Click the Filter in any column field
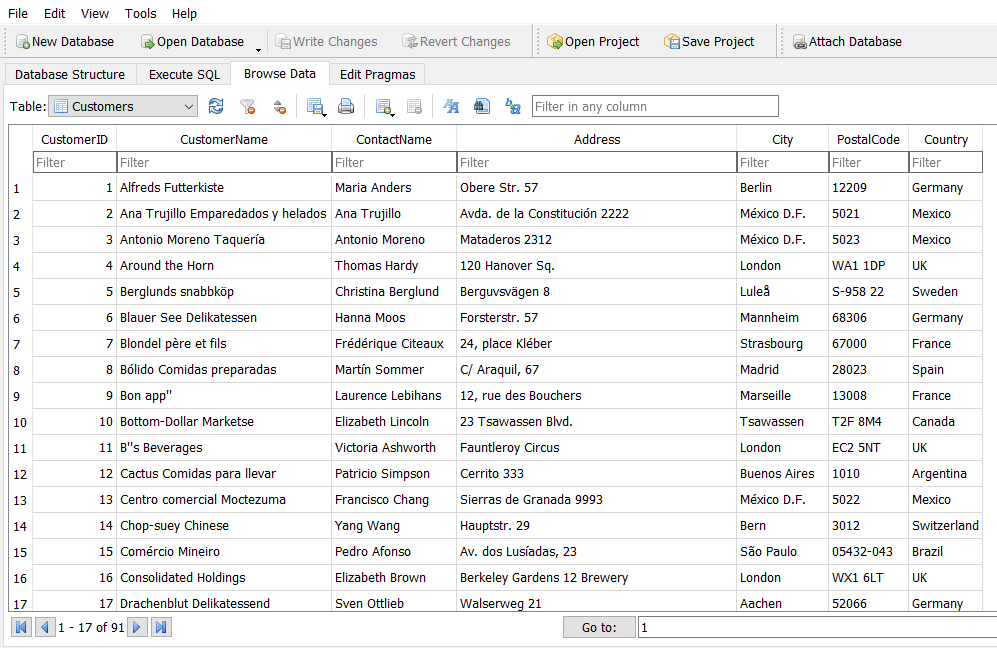 pos(655,106)
